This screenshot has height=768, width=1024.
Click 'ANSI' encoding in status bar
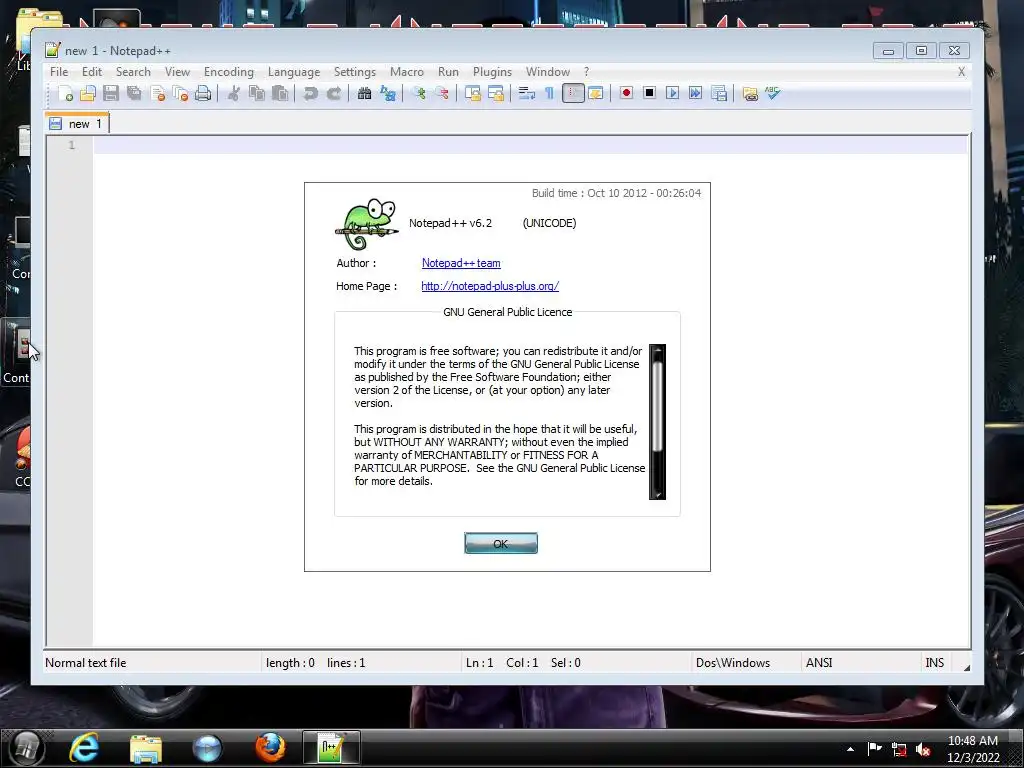(x=819, y=663)
